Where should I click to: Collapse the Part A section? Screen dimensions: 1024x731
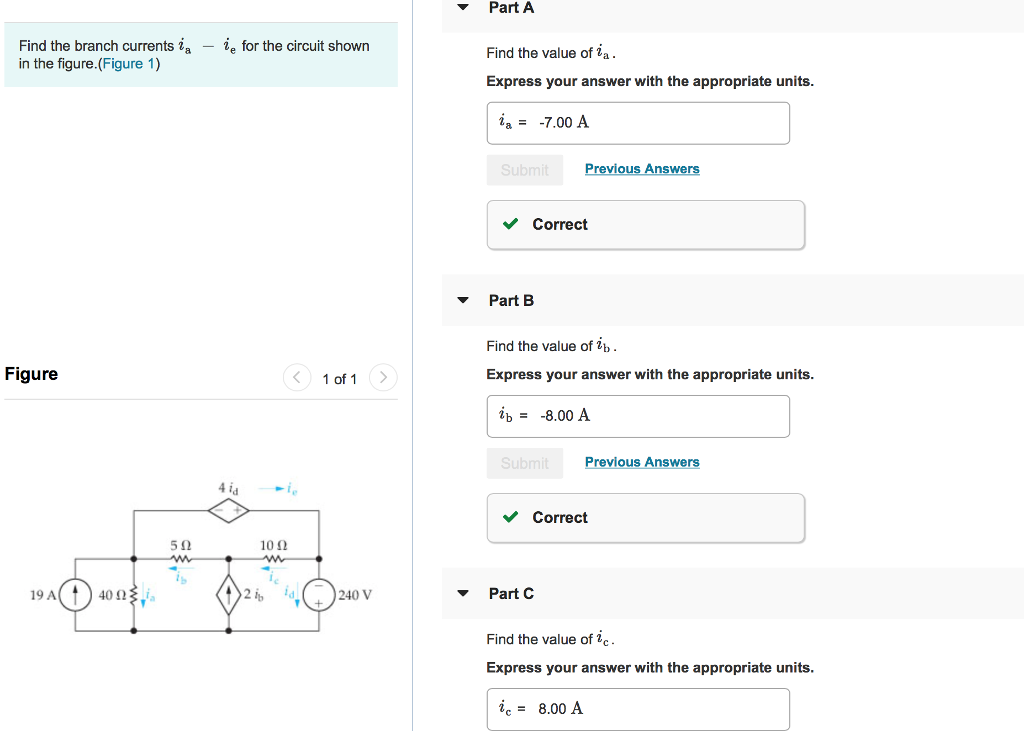click(x=462, y=7)
